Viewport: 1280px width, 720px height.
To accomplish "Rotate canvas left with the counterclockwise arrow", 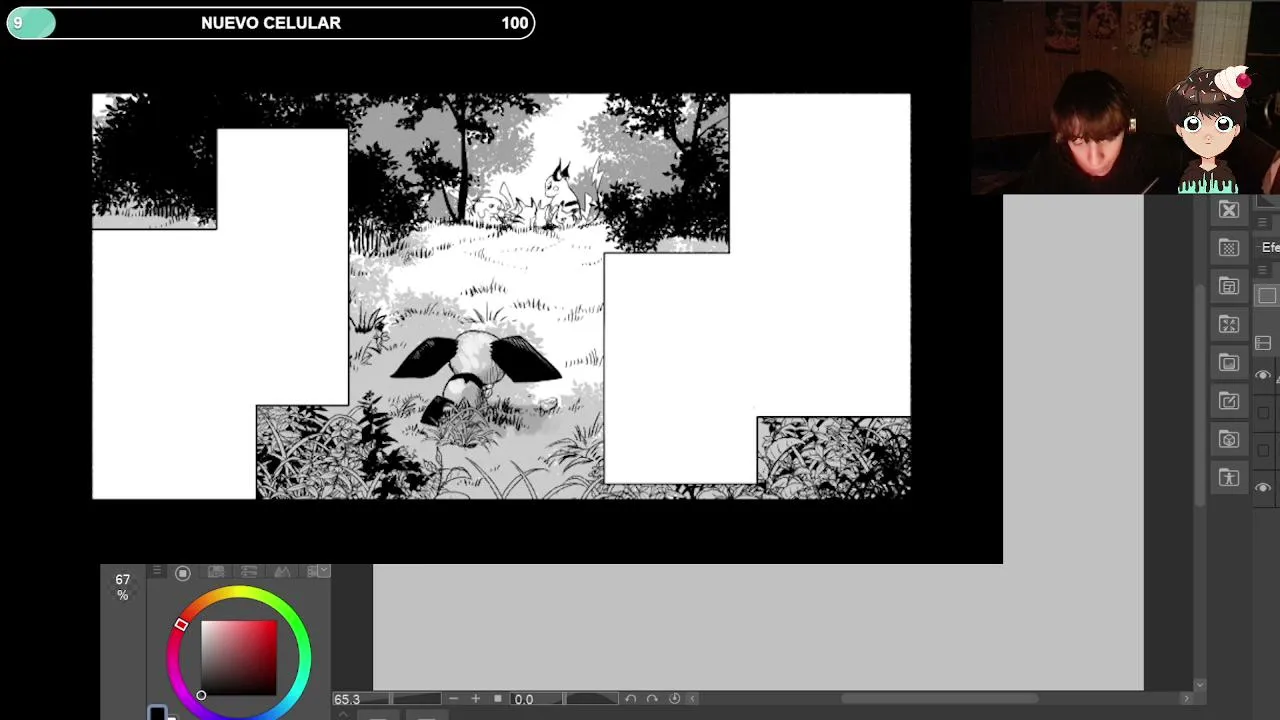I will pyautogui.click(x=631, y=699).
